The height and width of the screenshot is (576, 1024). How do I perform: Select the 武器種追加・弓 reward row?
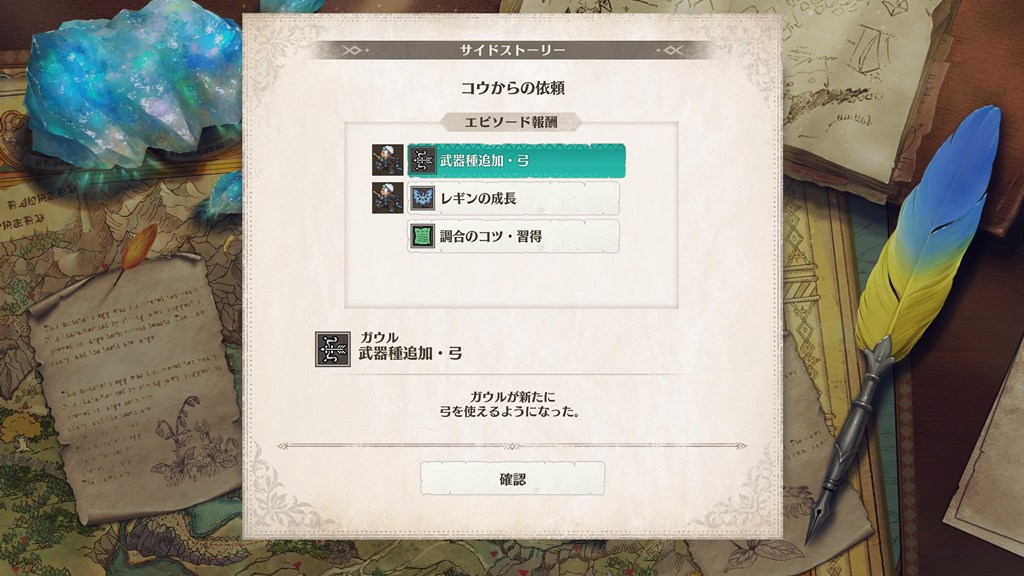pos(516,161)
